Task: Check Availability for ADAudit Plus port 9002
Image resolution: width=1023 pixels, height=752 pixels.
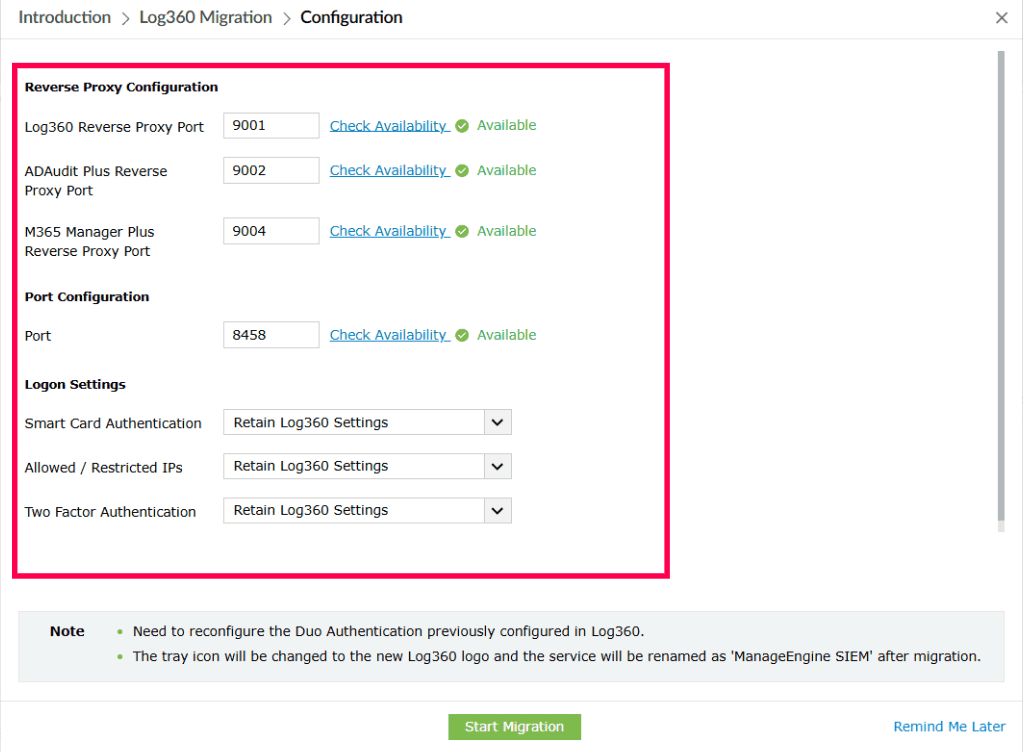Action: pos(389,170)
